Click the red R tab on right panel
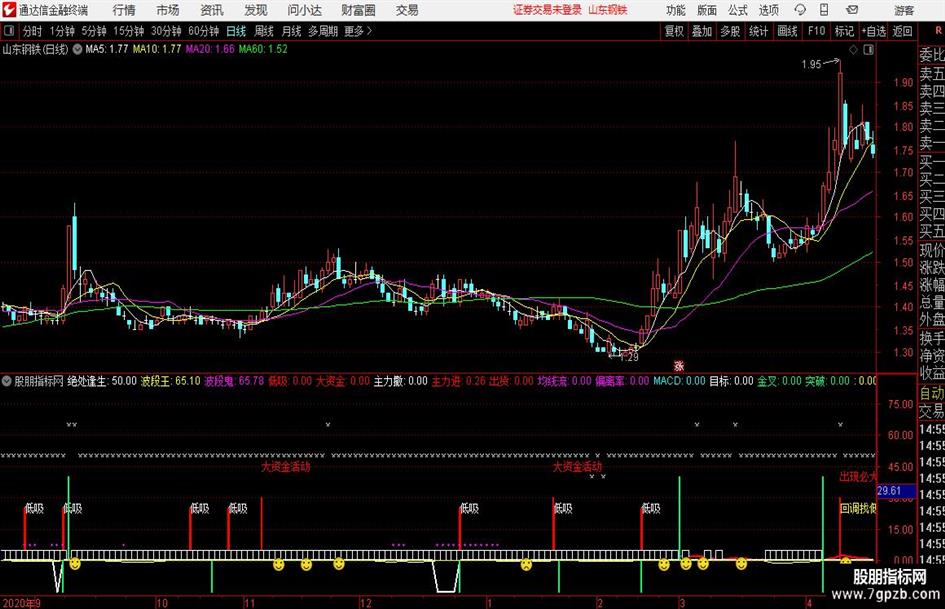Viewport: 945px width, 609px height. (x=938, y=31)
